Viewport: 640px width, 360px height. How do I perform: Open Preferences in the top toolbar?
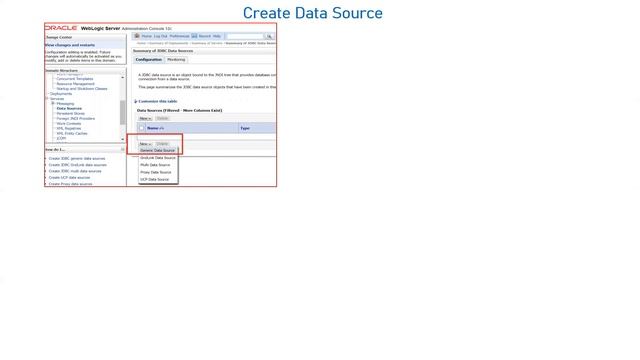coord(179,36)
